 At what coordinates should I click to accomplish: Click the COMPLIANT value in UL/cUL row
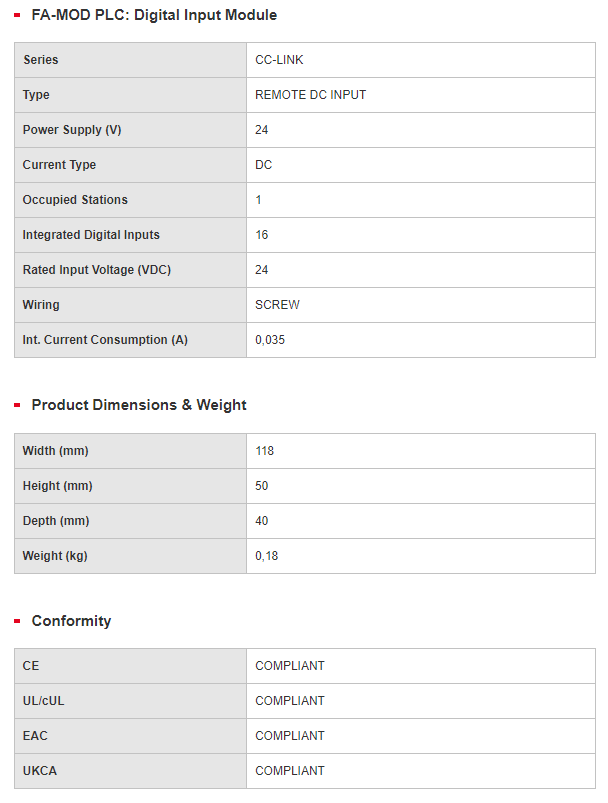pyautogui.click(x=290, y=701)
